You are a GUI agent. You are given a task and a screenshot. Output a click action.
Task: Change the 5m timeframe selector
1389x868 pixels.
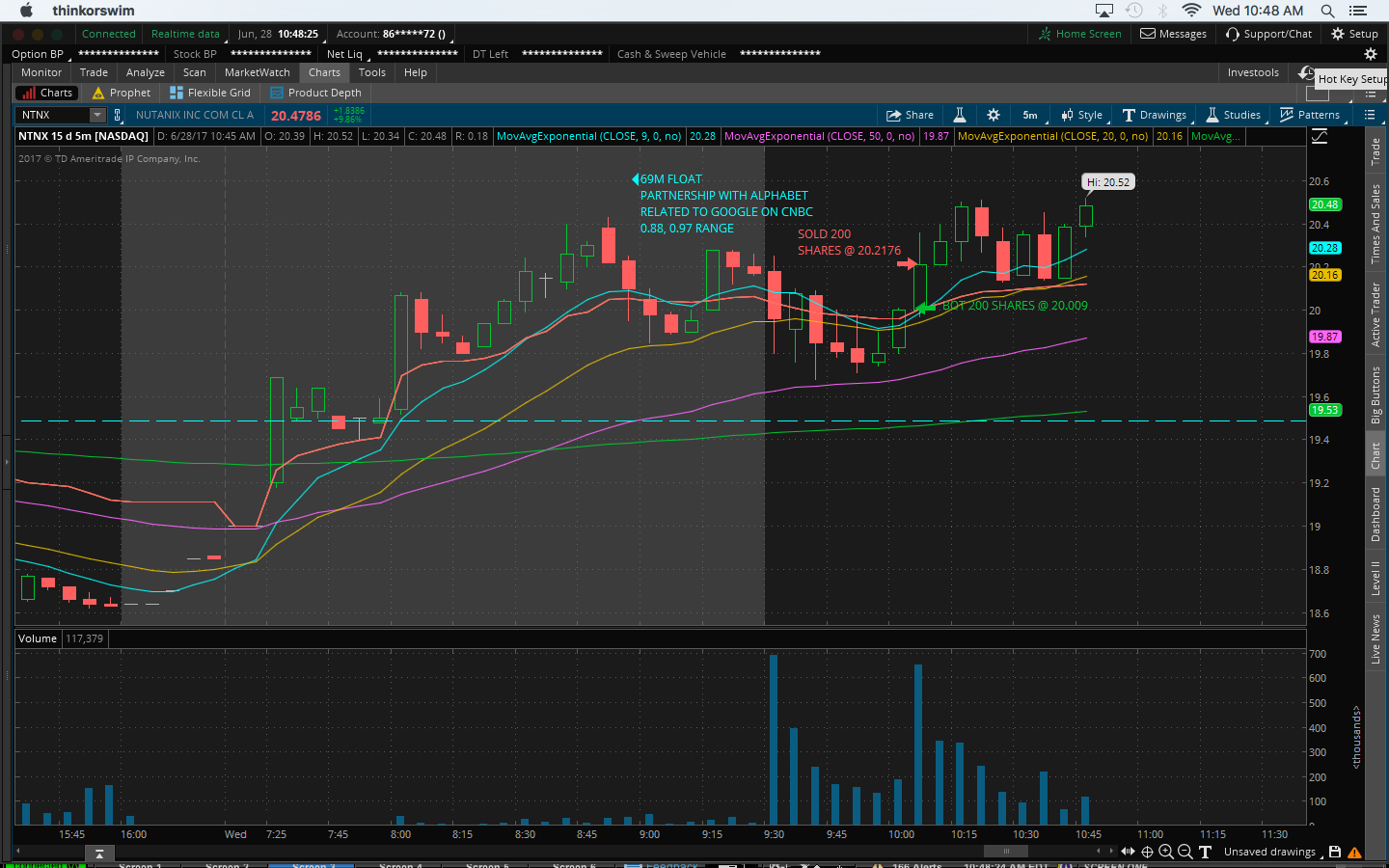[1030, 115]
